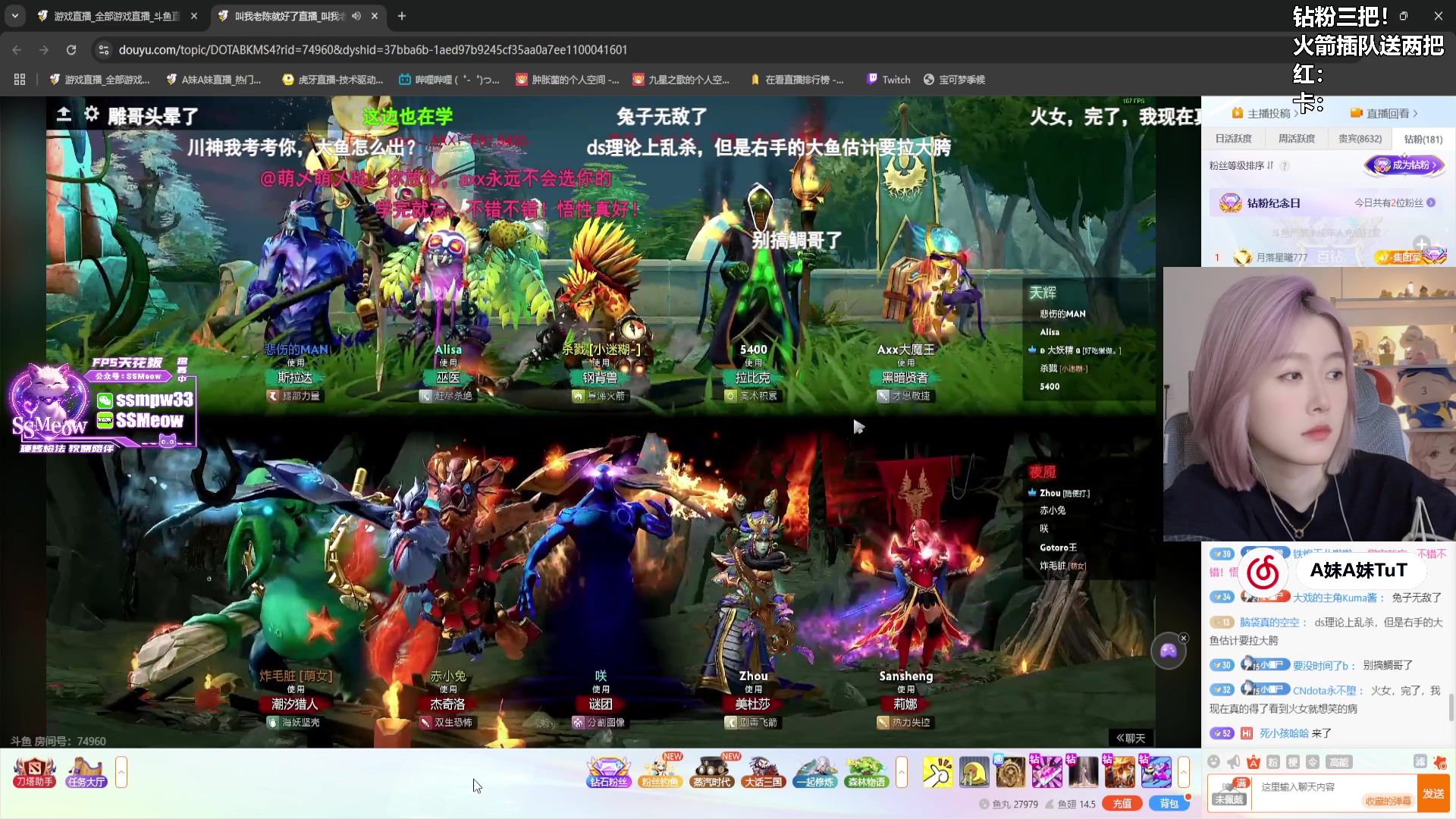Click the plus bubble above 集团军 badge

[x=1421, y=244]
